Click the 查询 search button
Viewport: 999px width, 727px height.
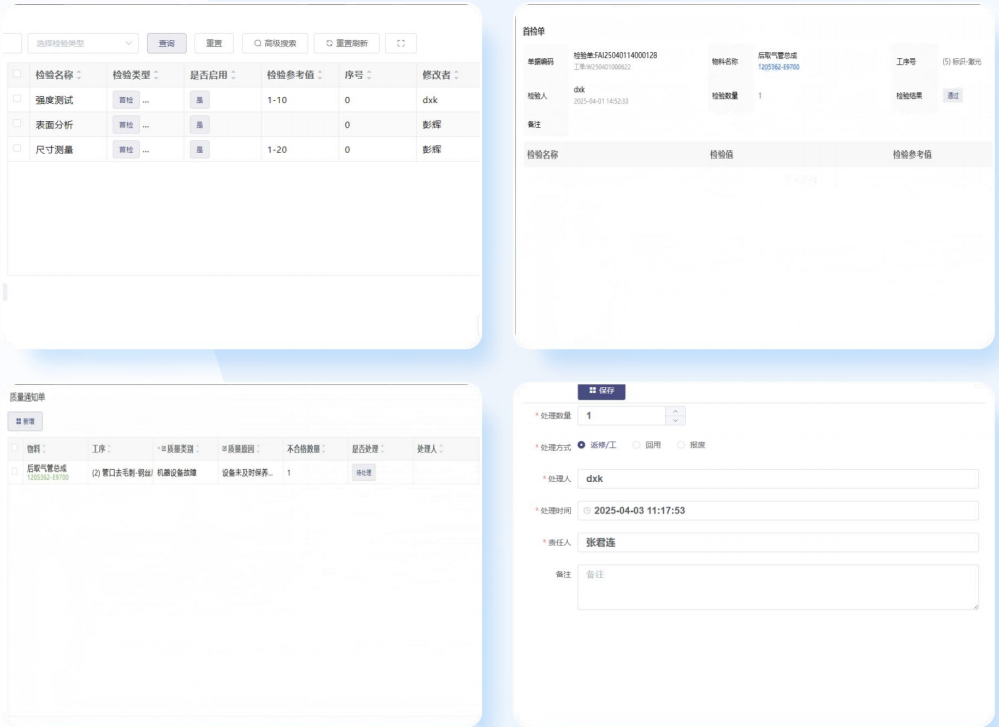point(166,44)
